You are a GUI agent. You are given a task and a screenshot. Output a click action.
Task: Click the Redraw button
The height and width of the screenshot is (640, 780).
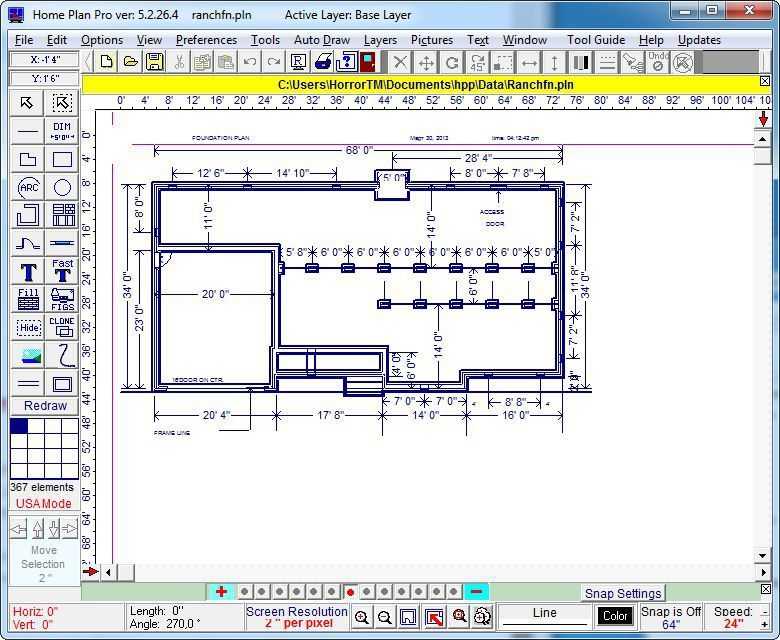(45, 406)
